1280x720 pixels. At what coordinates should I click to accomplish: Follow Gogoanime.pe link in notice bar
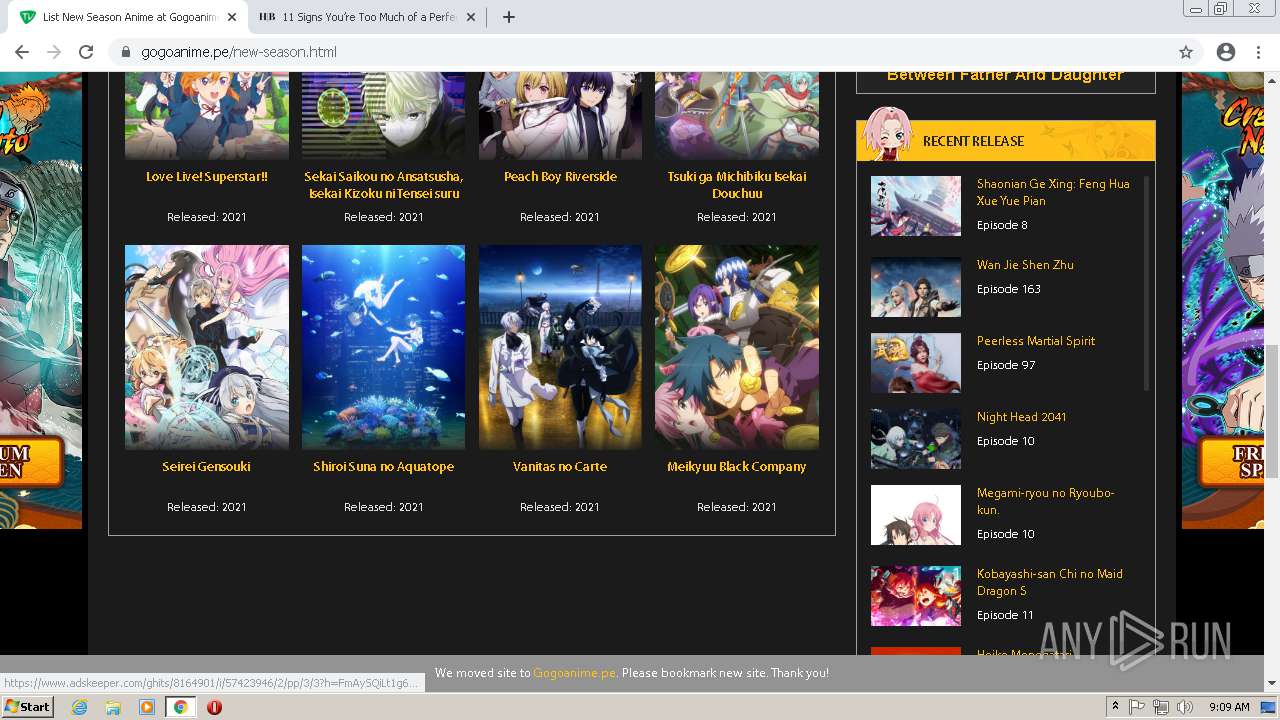pyautogui.click(x=574, y=673)
